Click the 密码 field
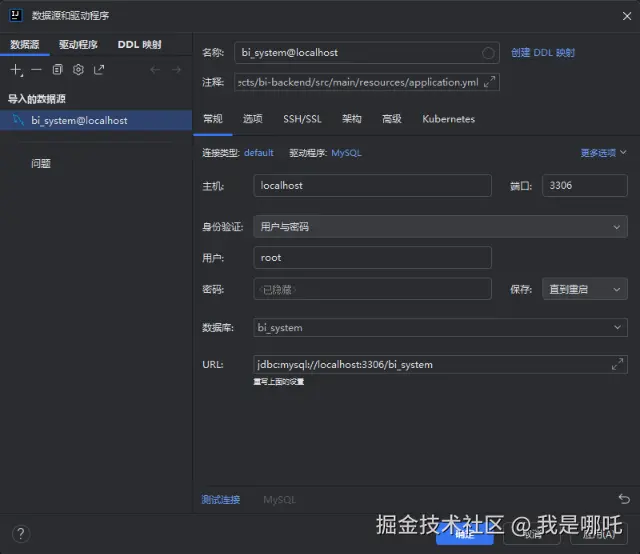The height and width of the screenshot is (554, 640). pos(372,289)
